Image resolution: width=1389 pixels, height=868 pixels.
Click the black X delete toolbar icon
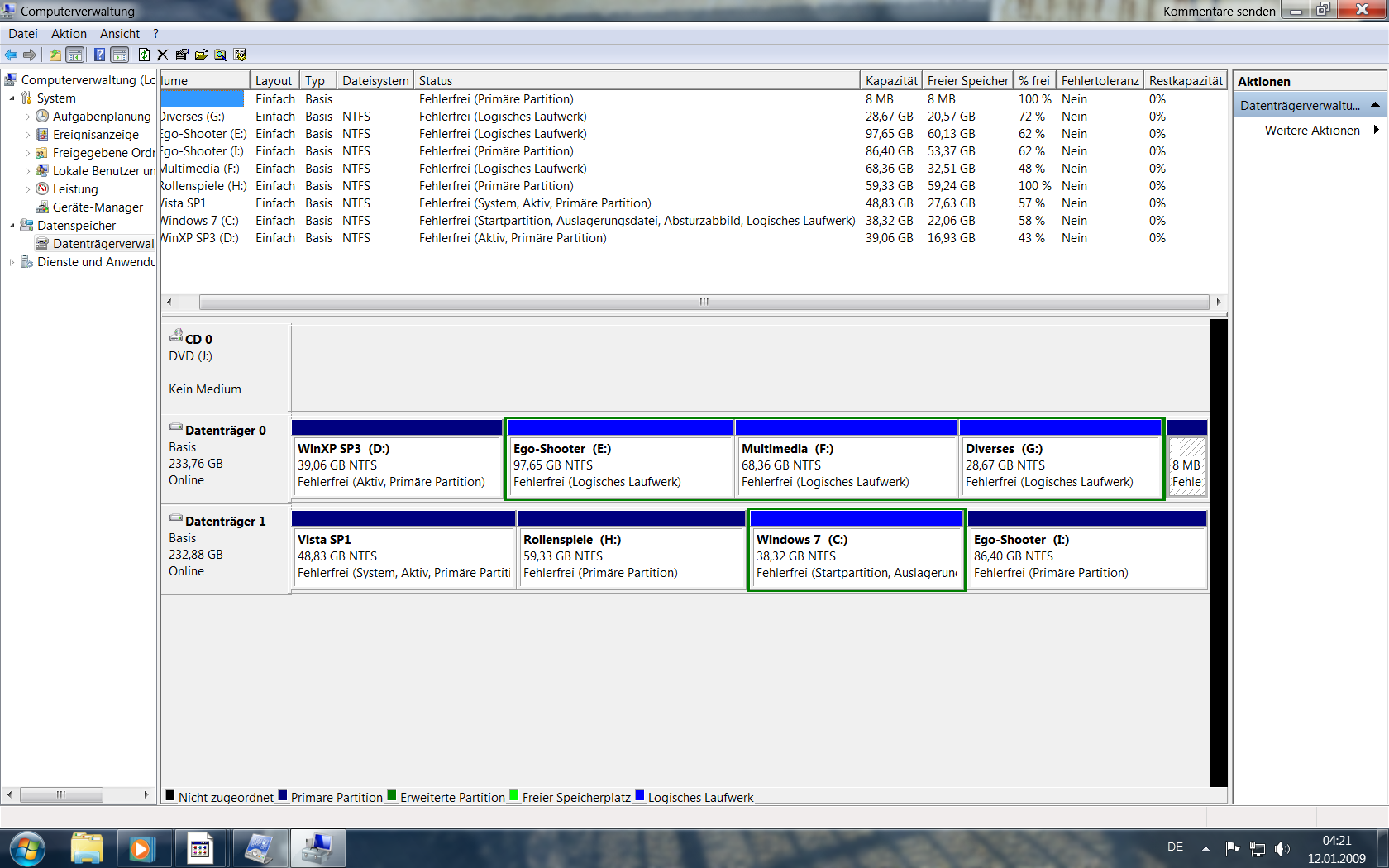pos(162,55)
